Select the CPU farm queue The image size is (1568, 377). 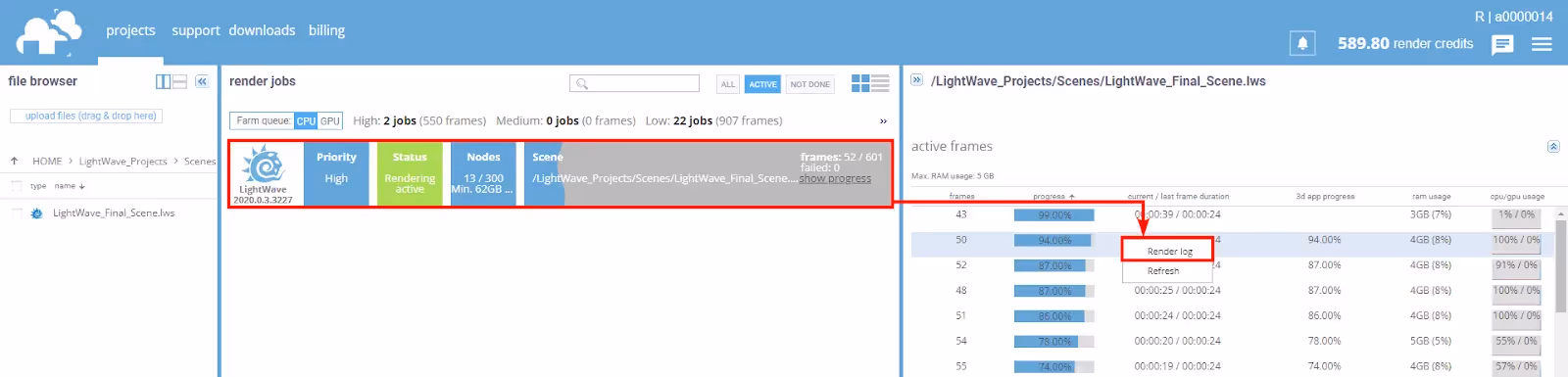tap(306, 121)
